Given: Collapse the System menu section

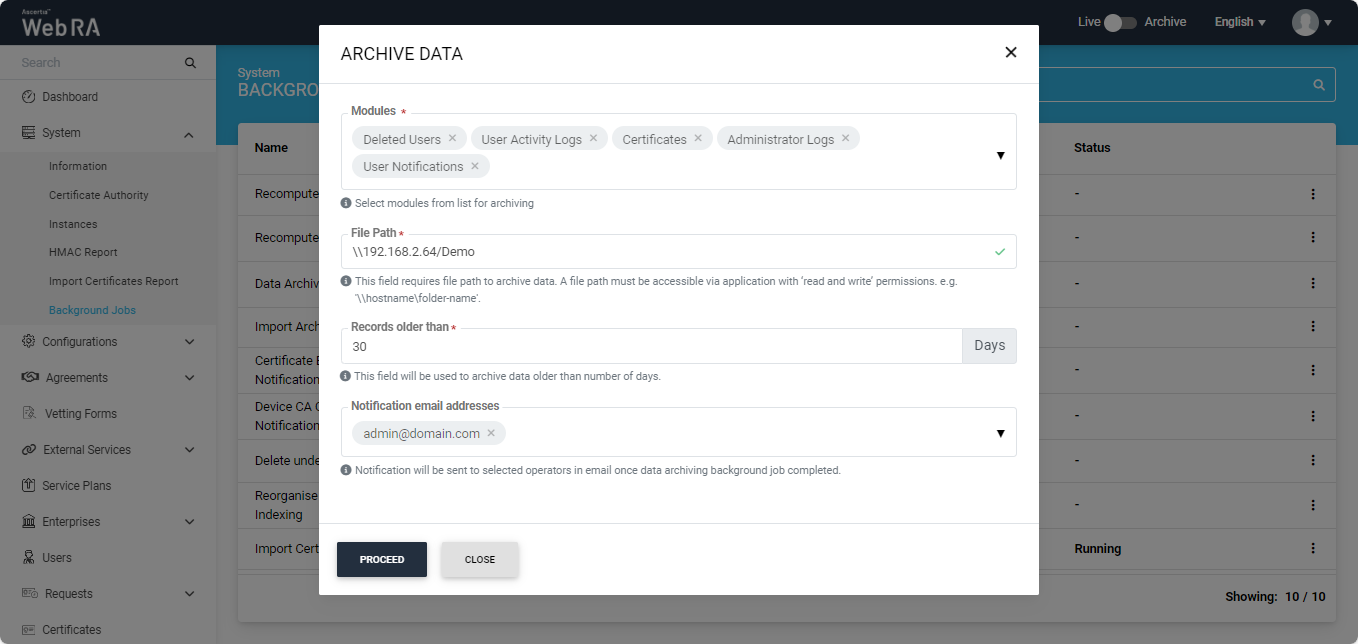Looking at the screenshot, I should click(x=189, y=134).
